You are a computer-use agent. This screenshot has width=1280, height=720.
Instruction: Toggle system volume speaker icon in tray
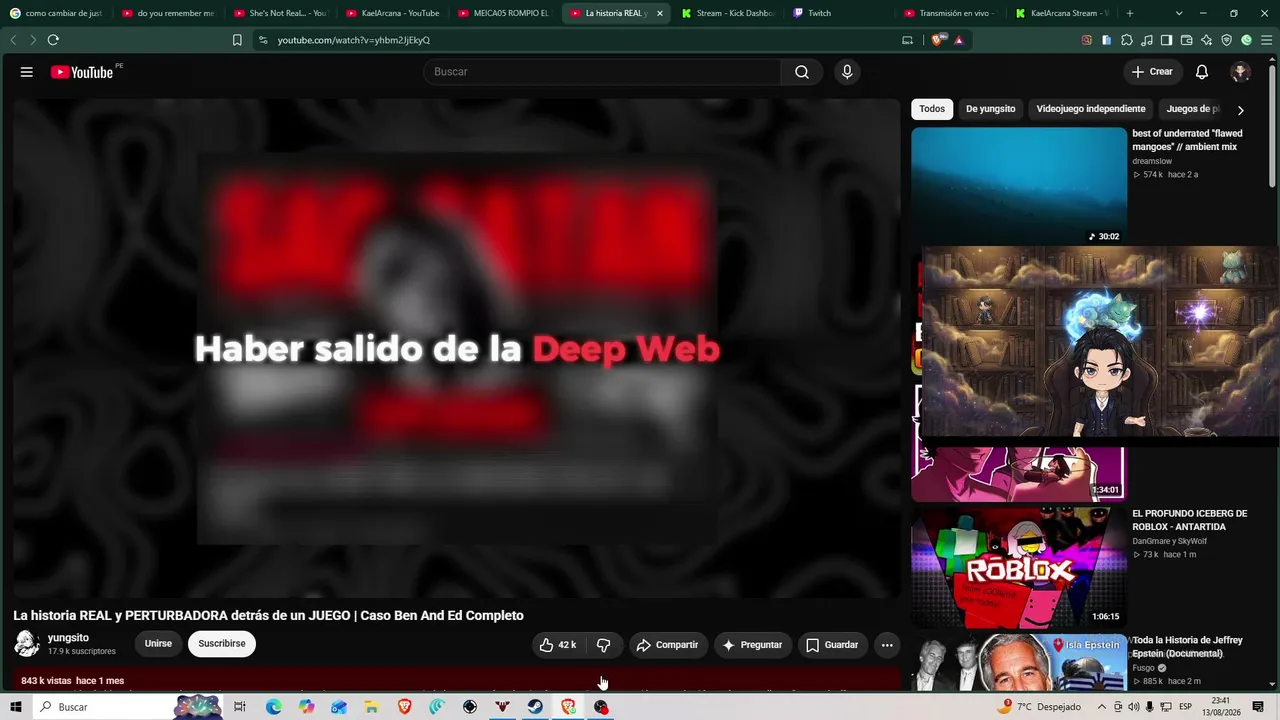pyautogui.click(x=1134, y=707)
